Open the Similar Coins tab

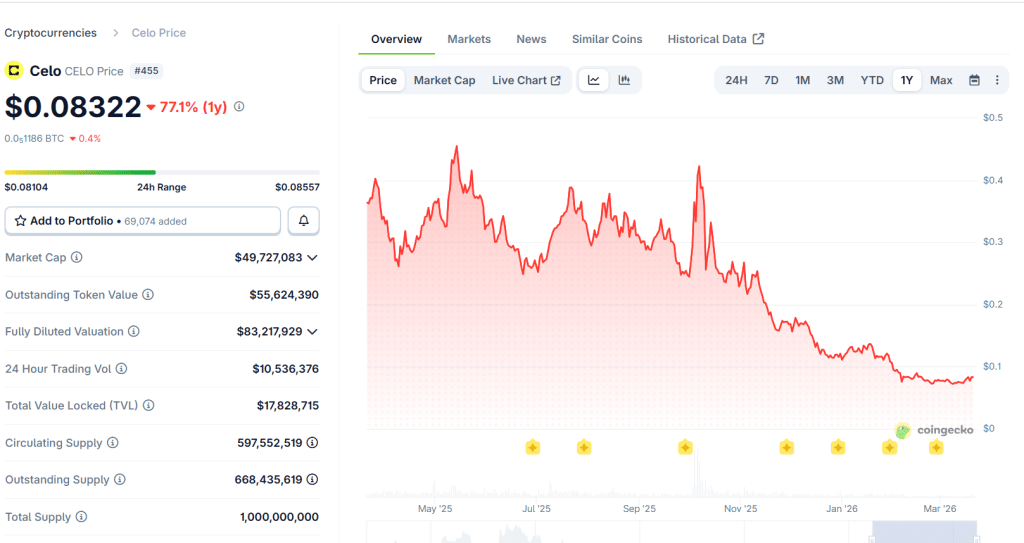[607, 39]
